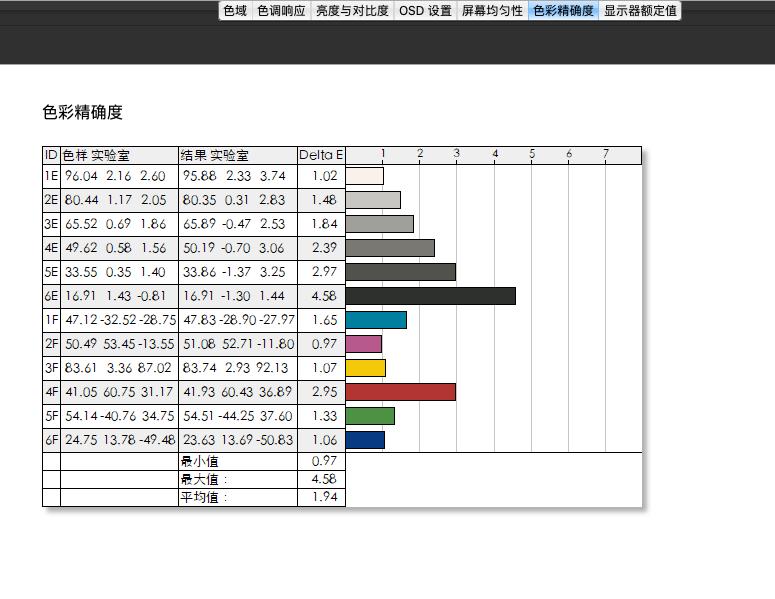The height and width of the screenshot is (599, 775).
Task: Click the 平均值 result 1.94 cell
Action: coord(321,497)
